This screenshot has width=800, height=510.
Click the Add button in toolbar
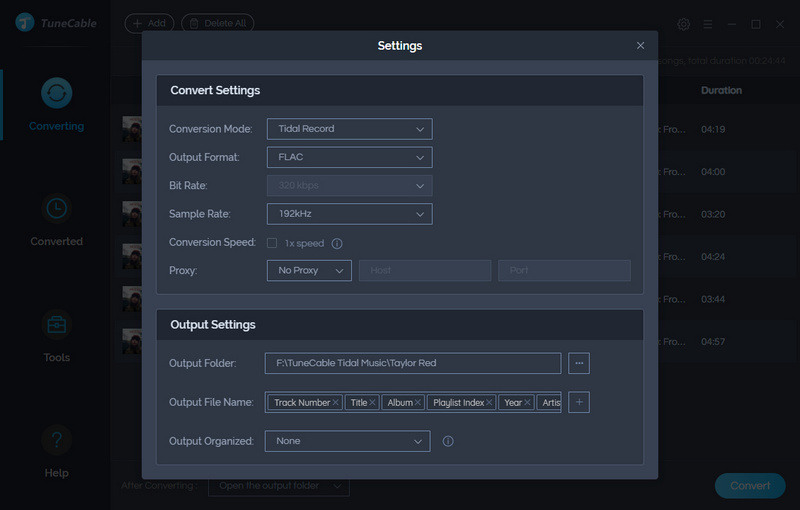(149, 23)
